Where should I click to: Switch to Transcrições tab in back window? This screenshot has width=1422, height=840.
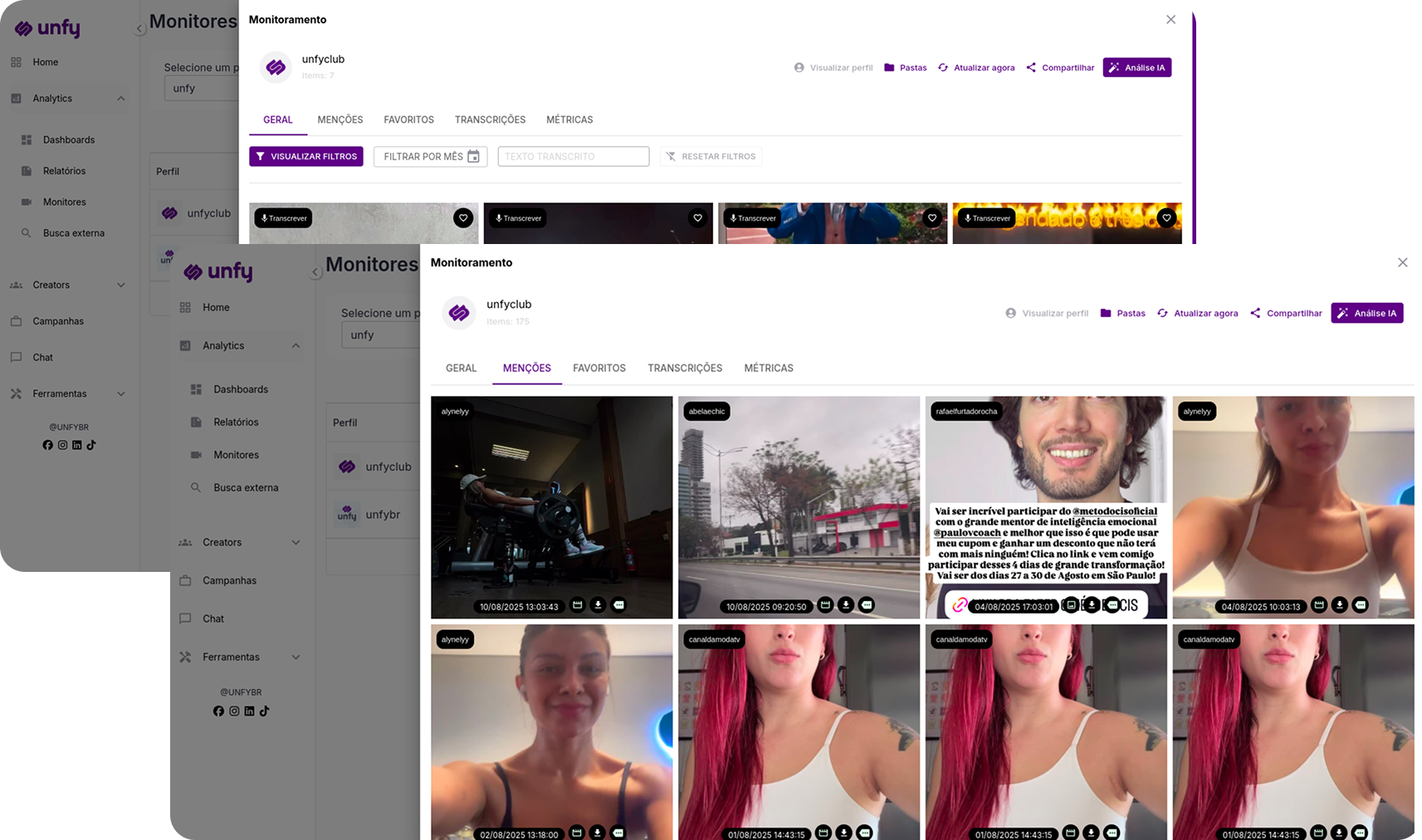click(490, 120)
